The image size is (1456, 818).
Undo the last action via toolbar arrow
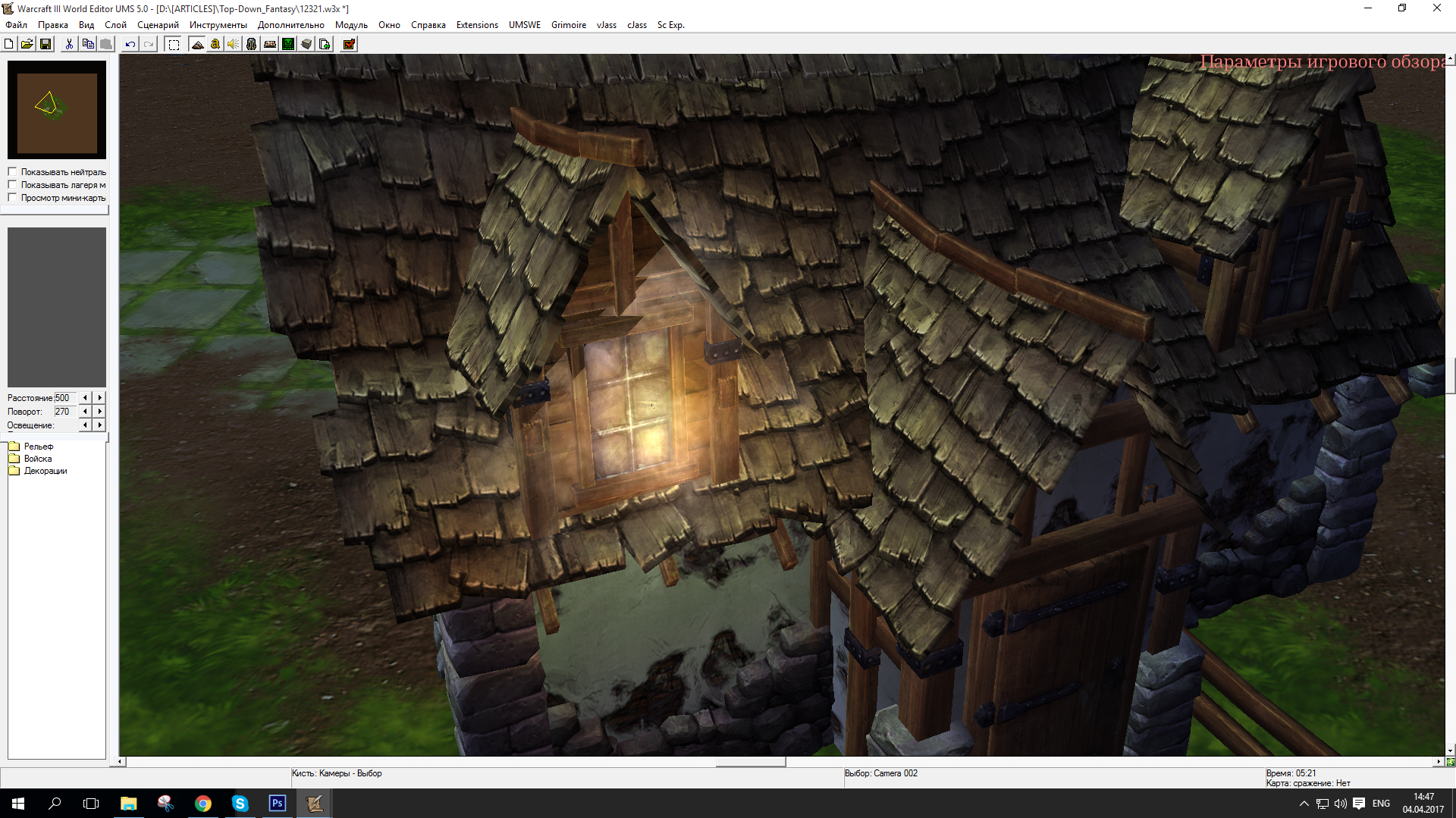pyautogui.click(x=130, y=44)
